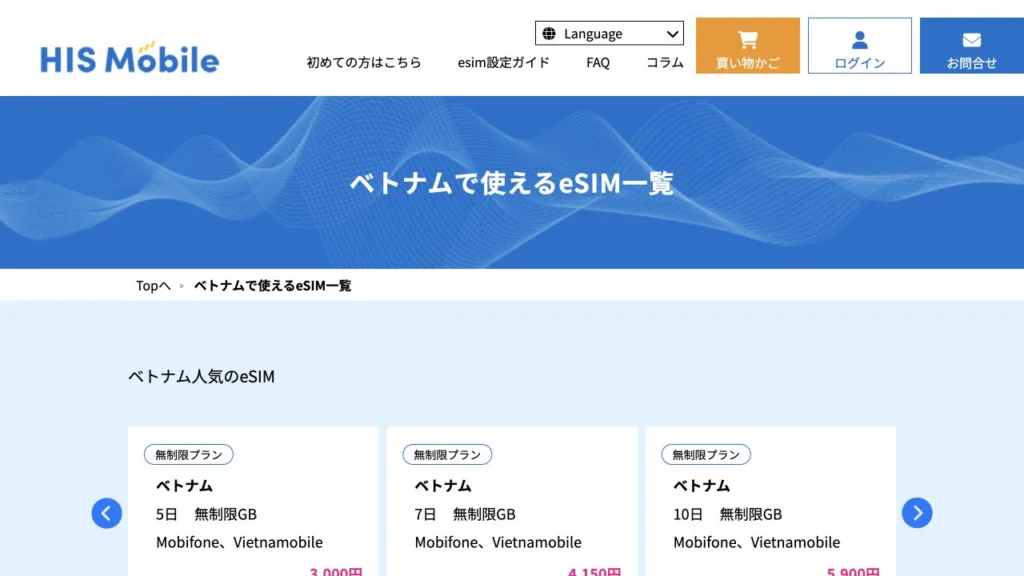The width and height of the screenshot is (1024, 576).
Task: Click the ベトナム人気のeSIM heading
Action: tap(201, 376)
